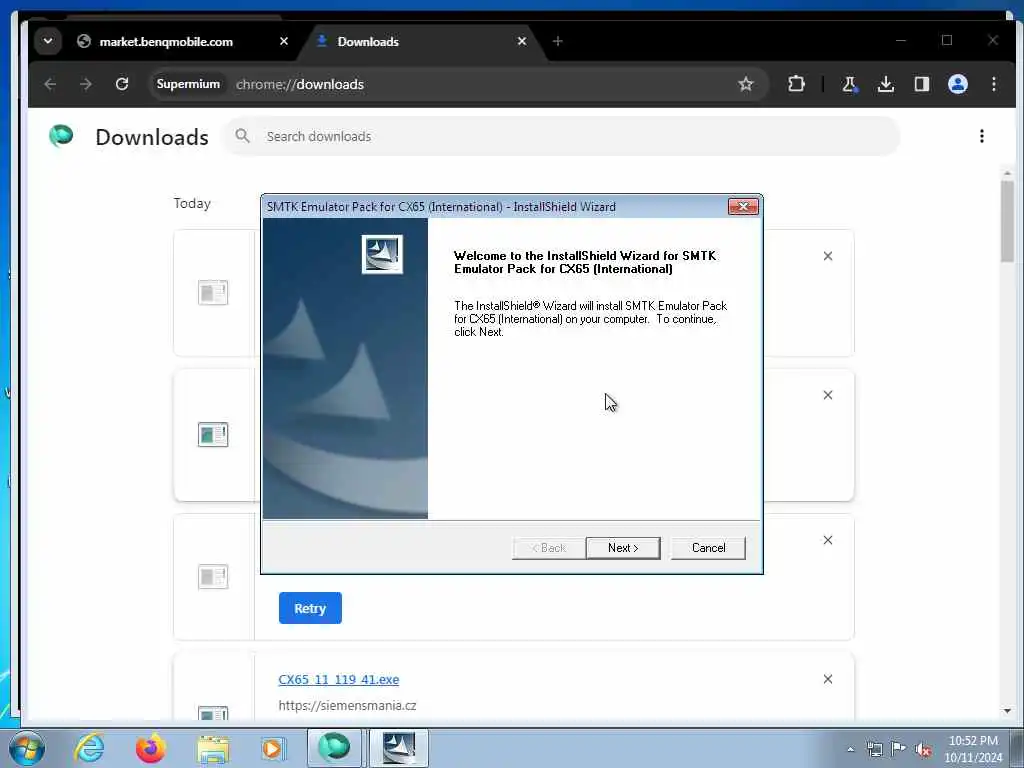The height and width of the screenshot is (768, 1024).
Task: Open the Action Center flag icon
Action: coord(899,748)
